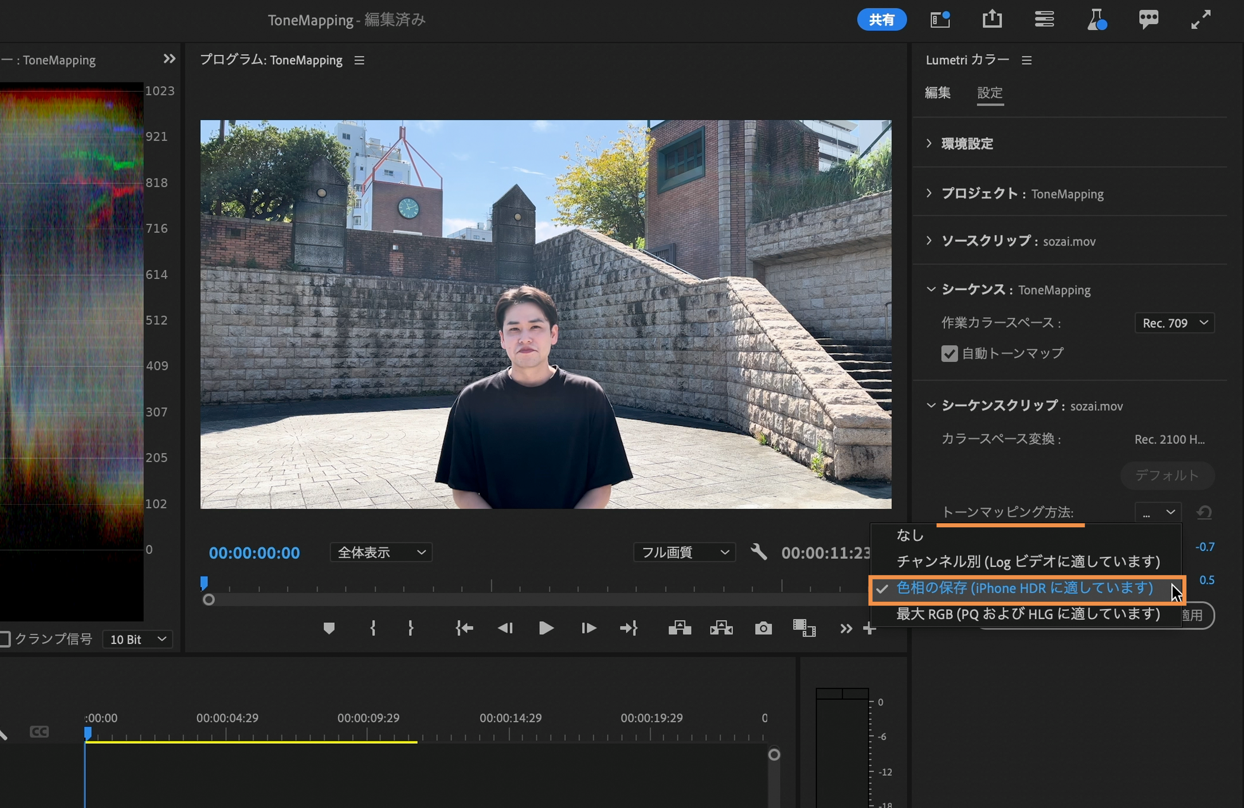Click the Lift button icon

click(x=680, y=628)
